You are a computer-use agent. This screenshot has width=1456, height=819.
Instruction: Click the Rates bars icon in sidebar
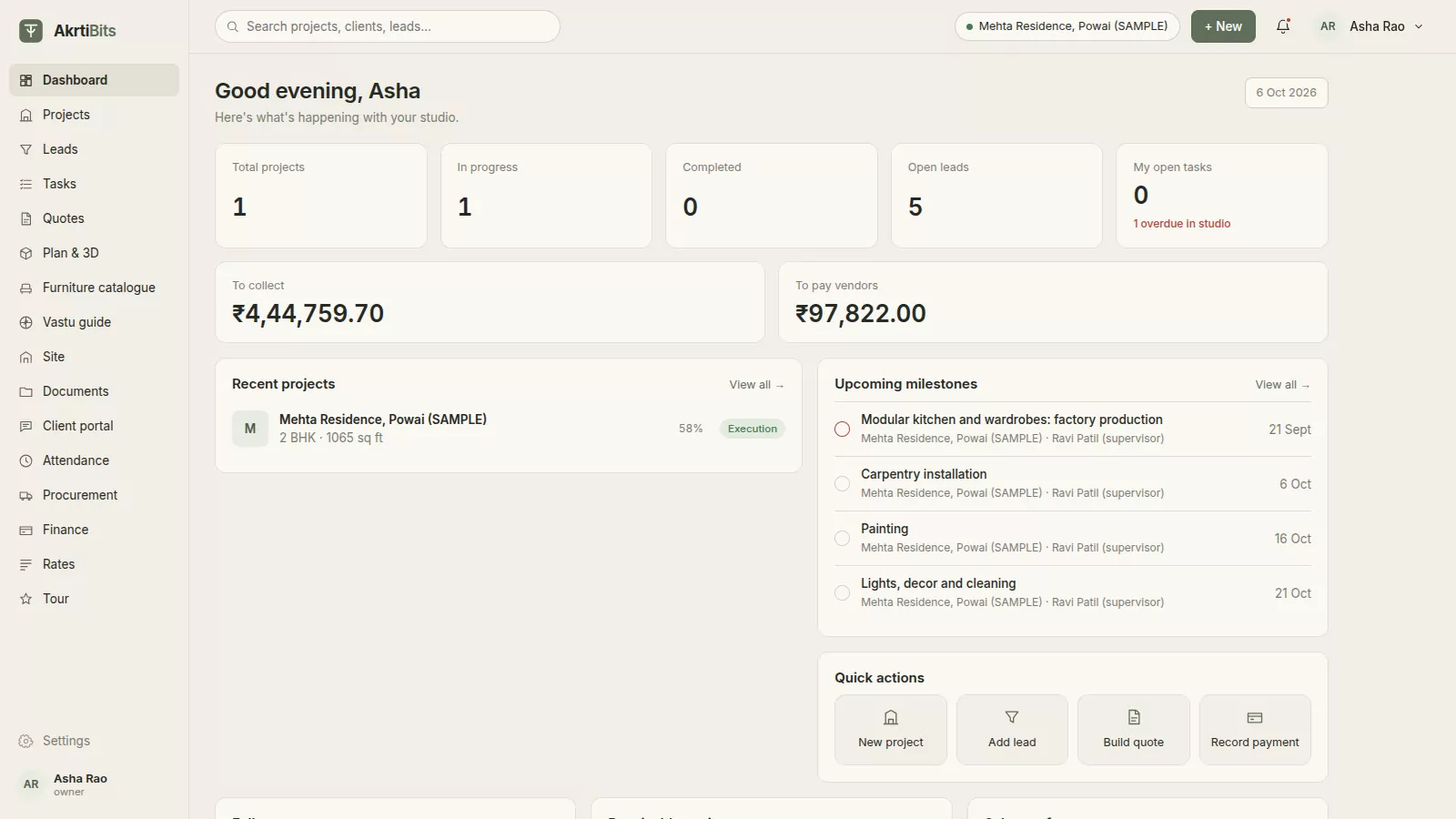coord(26,564)
